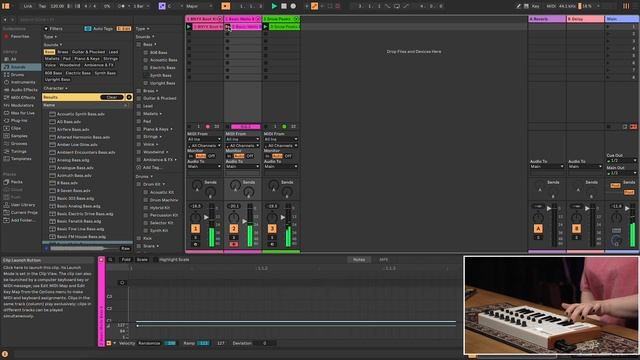This screenshot has width=640, height=360.
Task: Click track 2 volume fader handle
Action: pos(244,221)
